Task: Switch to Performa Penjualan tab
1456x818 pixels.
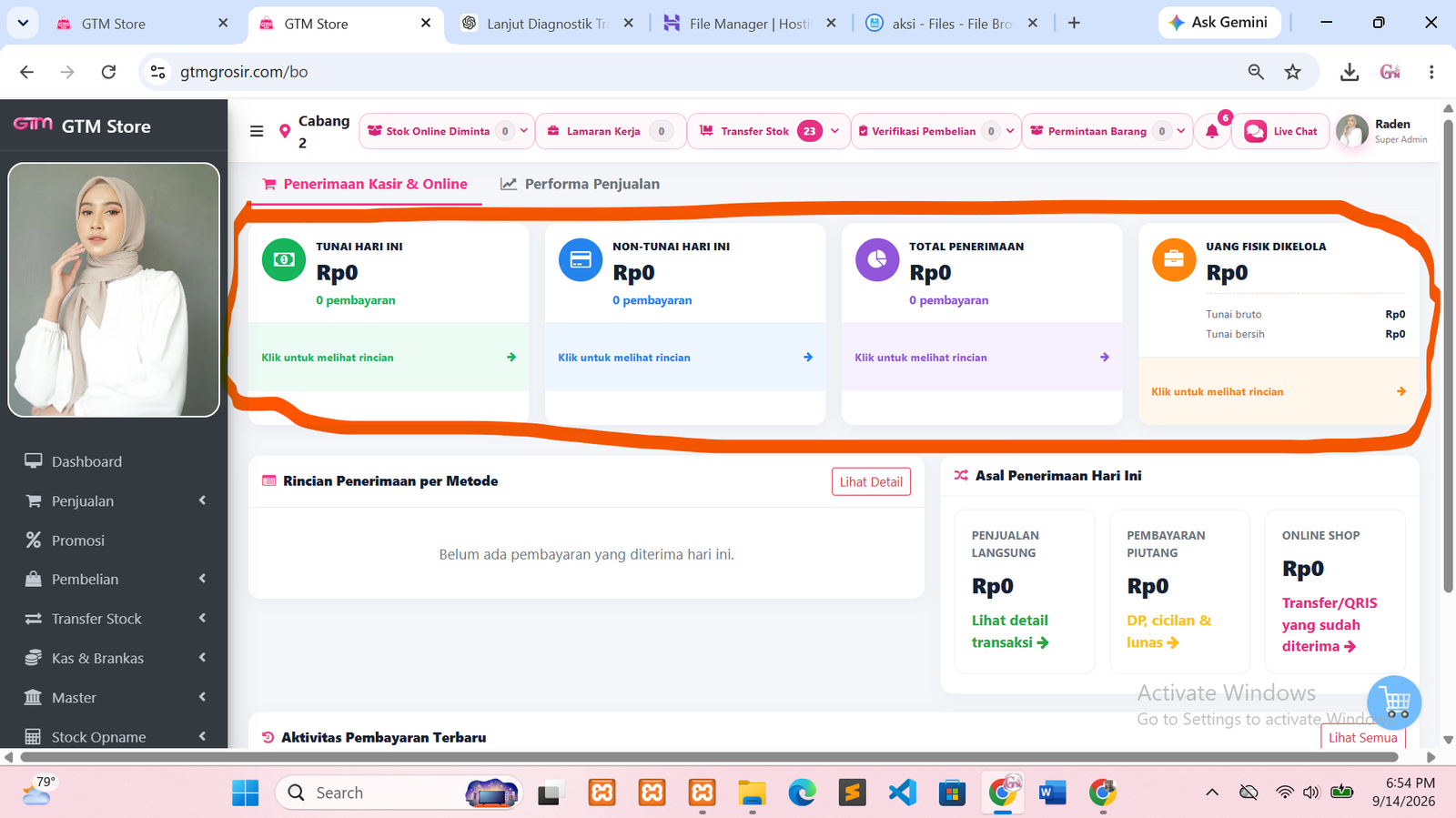Action: click(x=580, y=184)
